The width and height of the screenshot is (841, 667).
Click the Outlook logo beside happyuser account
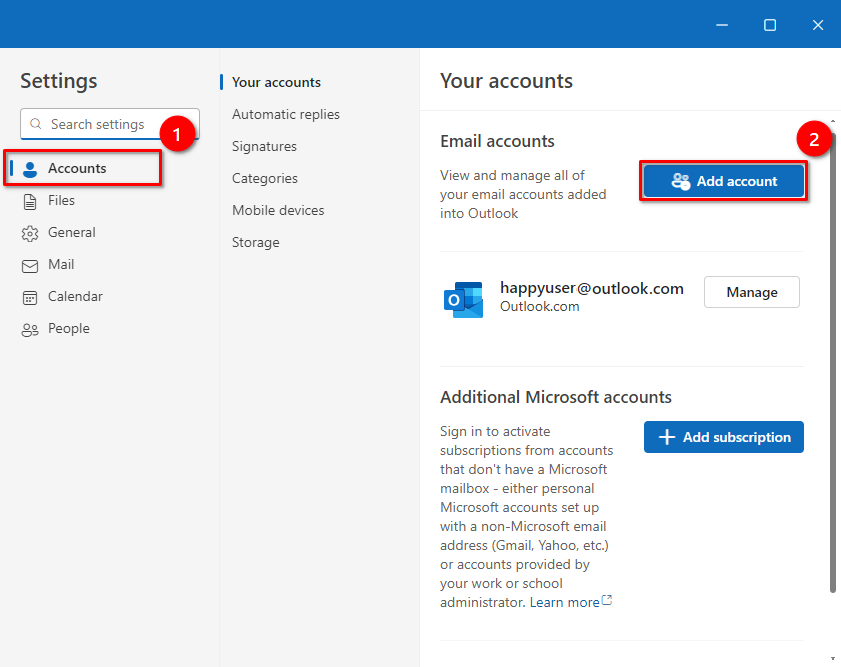[463, 299]
